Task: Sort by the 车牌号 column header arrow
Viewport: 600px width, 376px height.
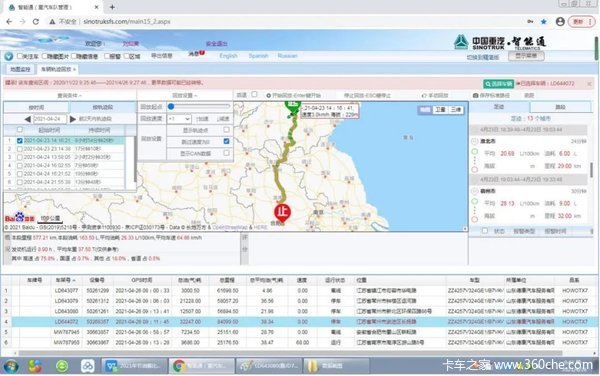Action: pyautogui.click(x=74, y=280)
